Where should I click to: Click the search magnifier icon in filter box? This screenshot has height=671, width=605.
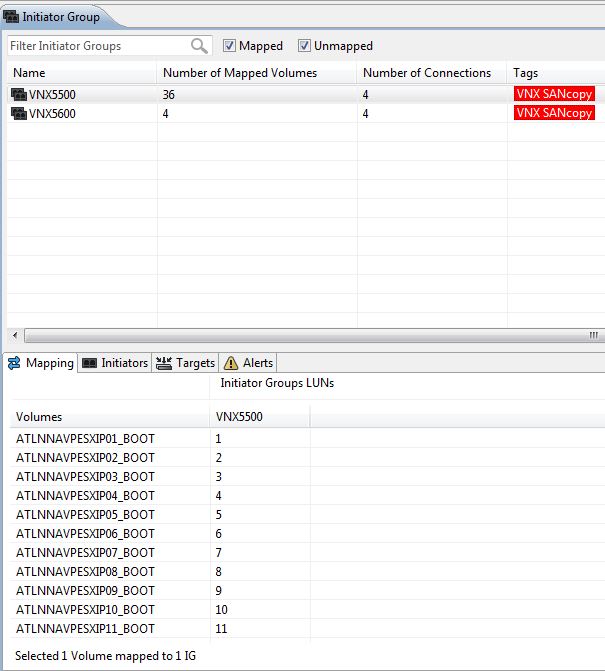tap(199, 46)
